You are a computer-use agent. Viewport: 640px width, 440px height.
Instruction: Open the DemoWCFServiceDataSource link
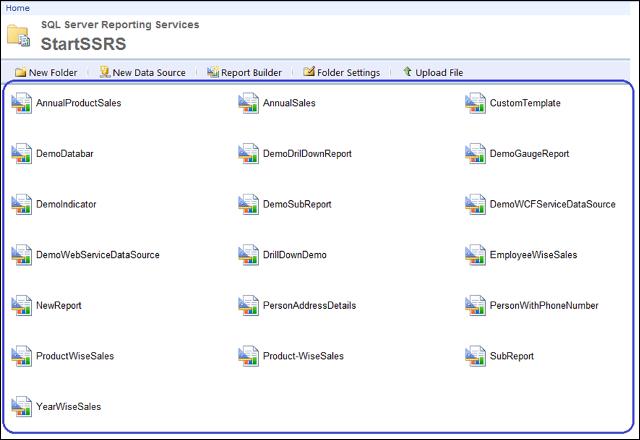pos(553,204)
